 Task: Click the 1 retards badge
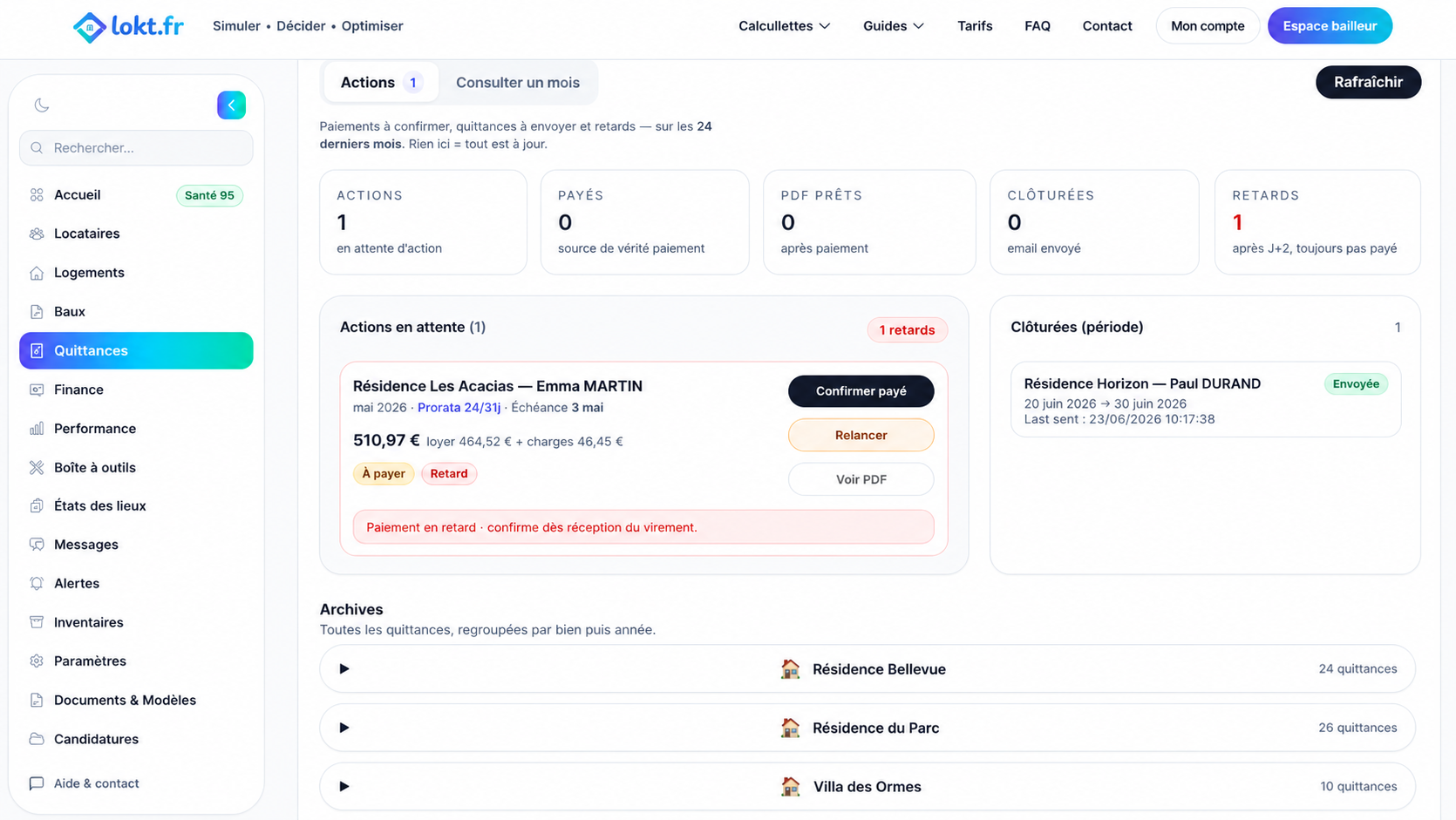tap(907, 330)
